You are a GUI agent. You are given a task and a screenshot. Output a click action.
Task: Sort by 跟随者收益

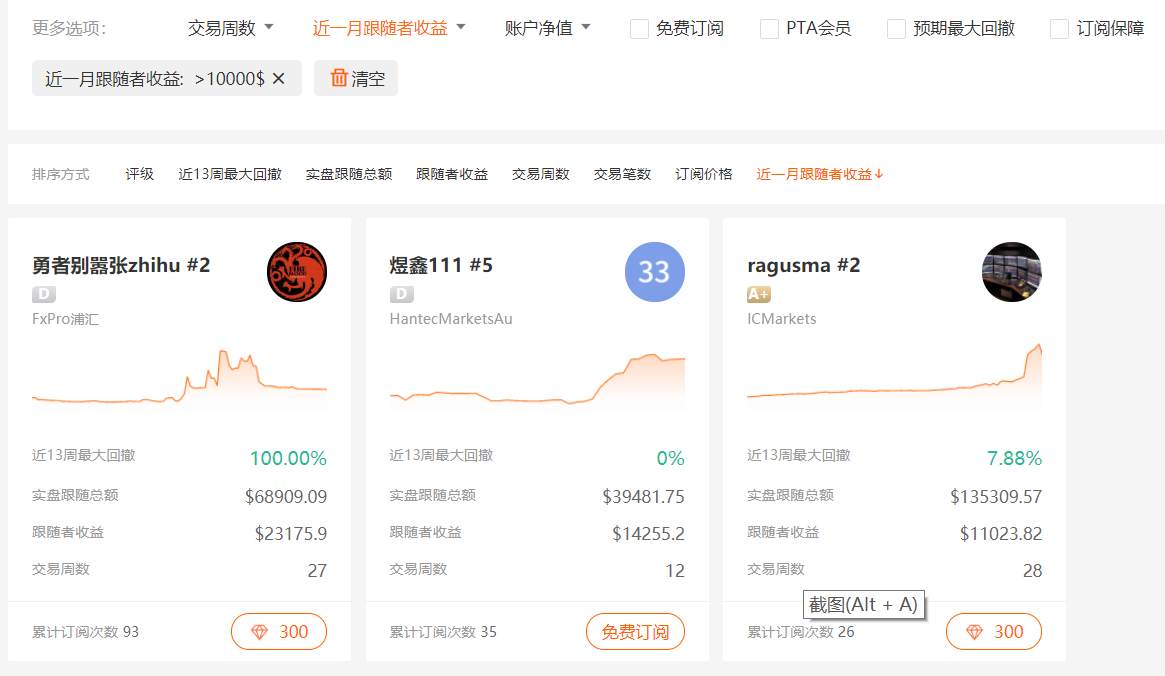tap(452, 174)
